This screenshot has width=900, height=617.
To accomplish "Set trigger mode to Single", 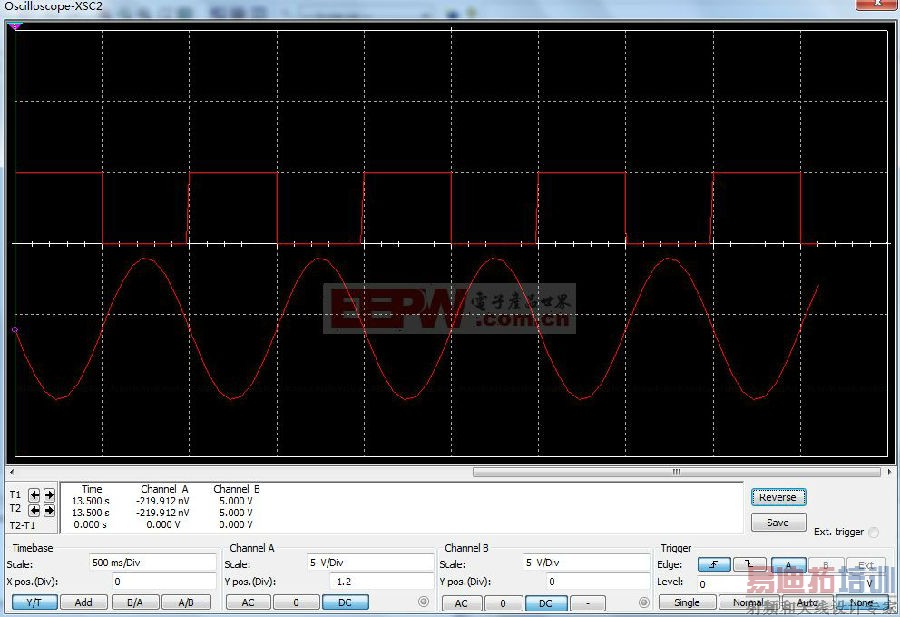I will (687, 603).
